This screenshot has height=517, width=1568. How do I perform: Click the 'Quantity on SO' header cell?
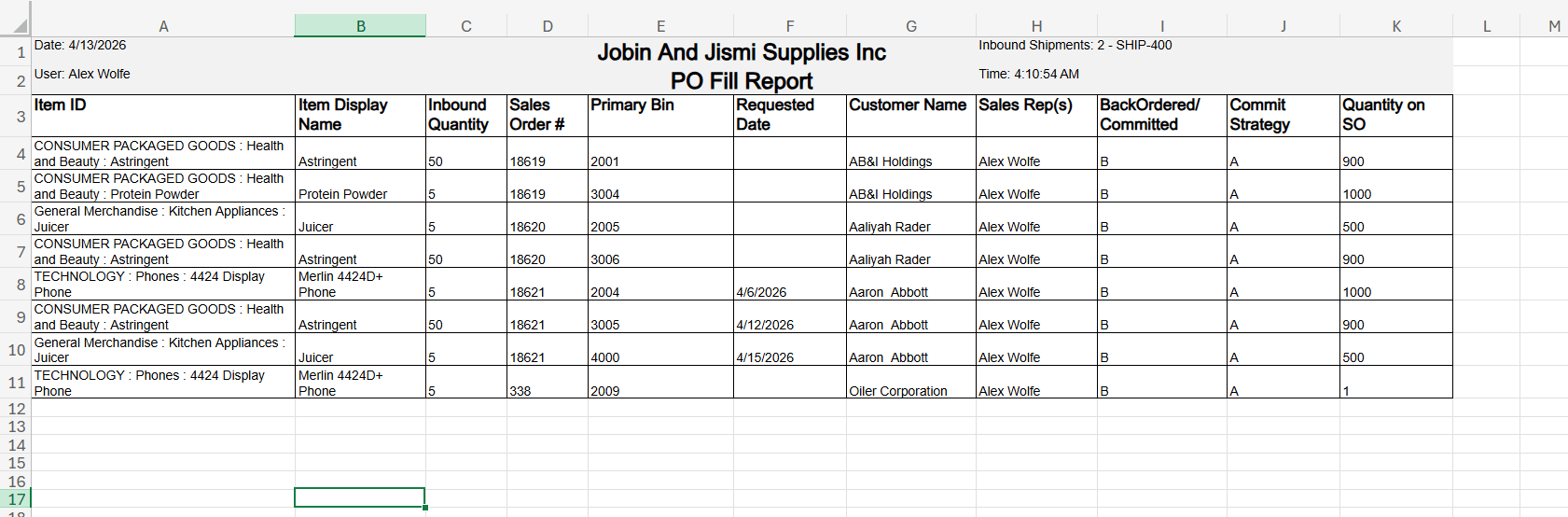[1395, 115]
